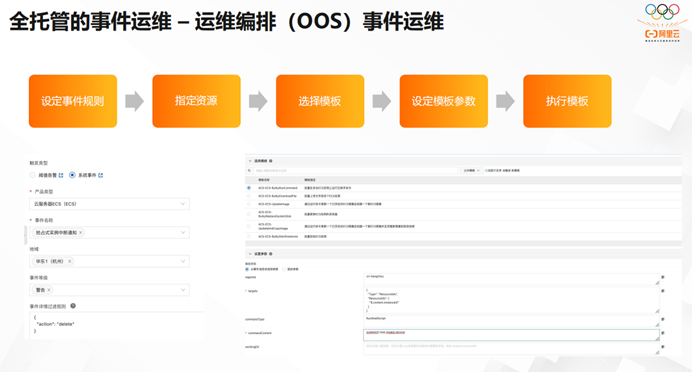Click into the workingDir text area
Viewport: 692px width, 372px height.
pos(511,349)
